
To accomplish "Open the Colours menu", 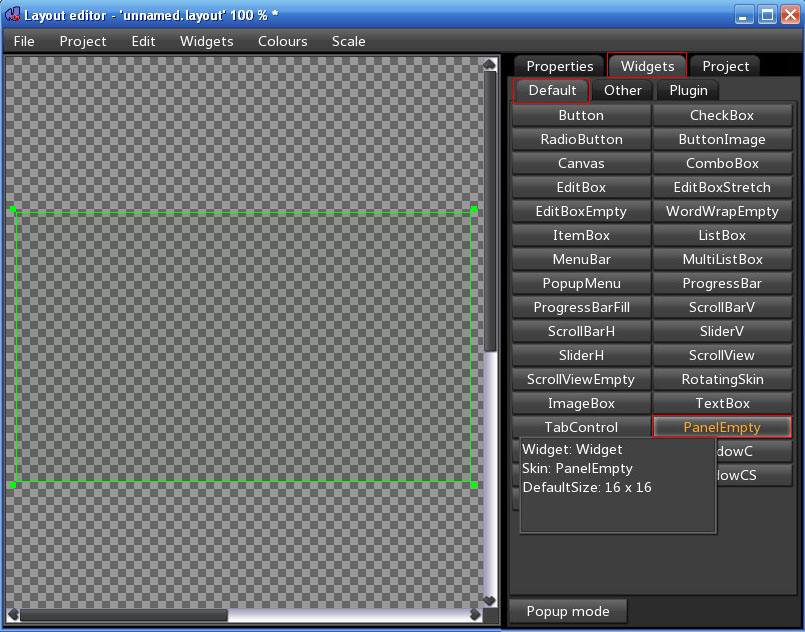I will tap(282, 41).
